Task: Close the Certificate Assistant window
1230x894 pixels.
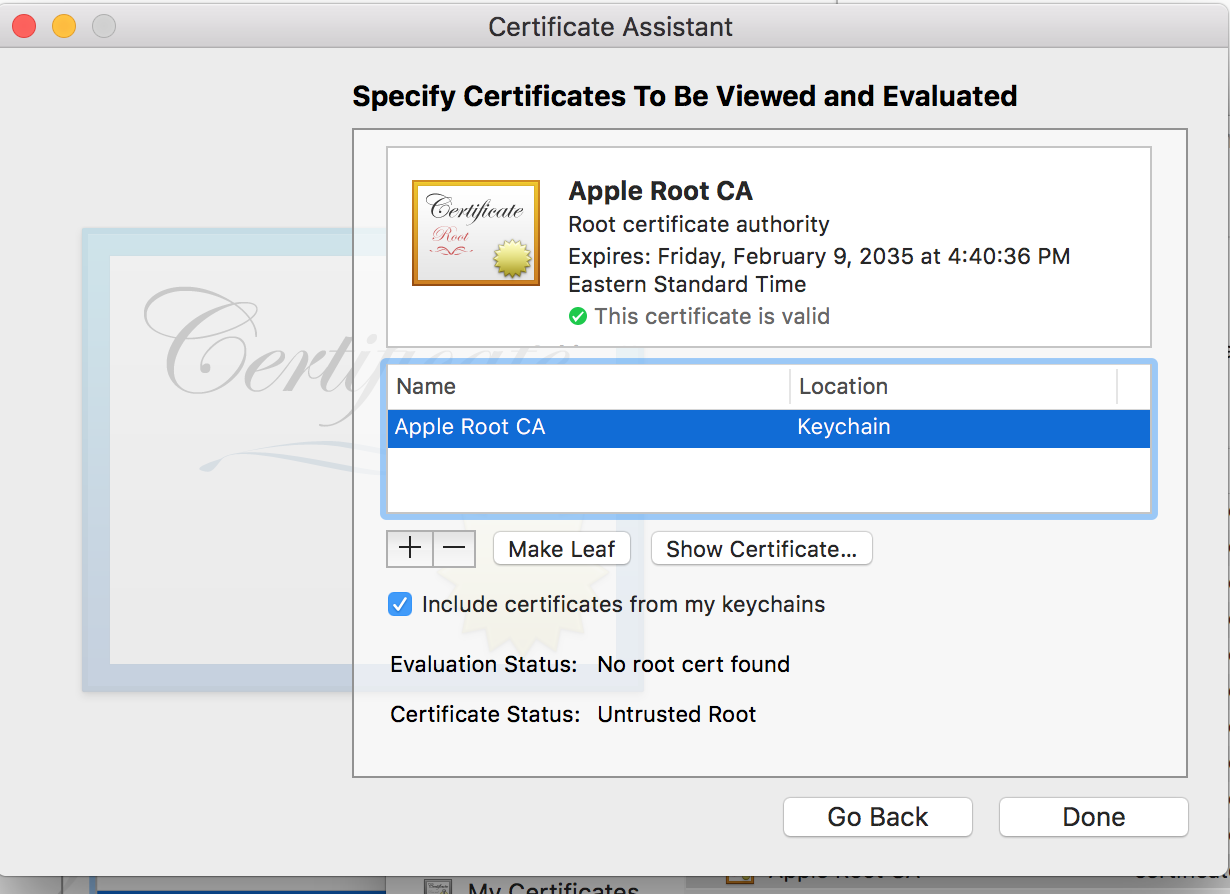Action: tap(24, 26)
